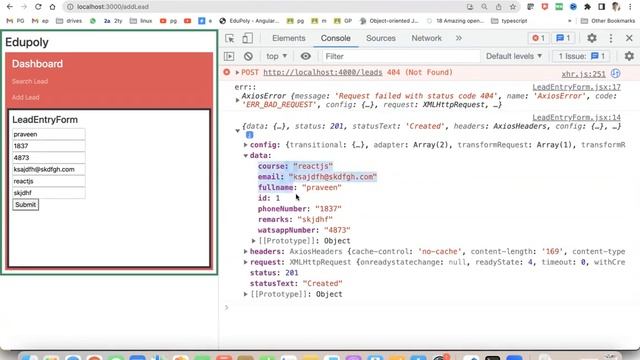Expand the POST 404 error entry
This screenshot has height=360, width=640.
[237, 73]
